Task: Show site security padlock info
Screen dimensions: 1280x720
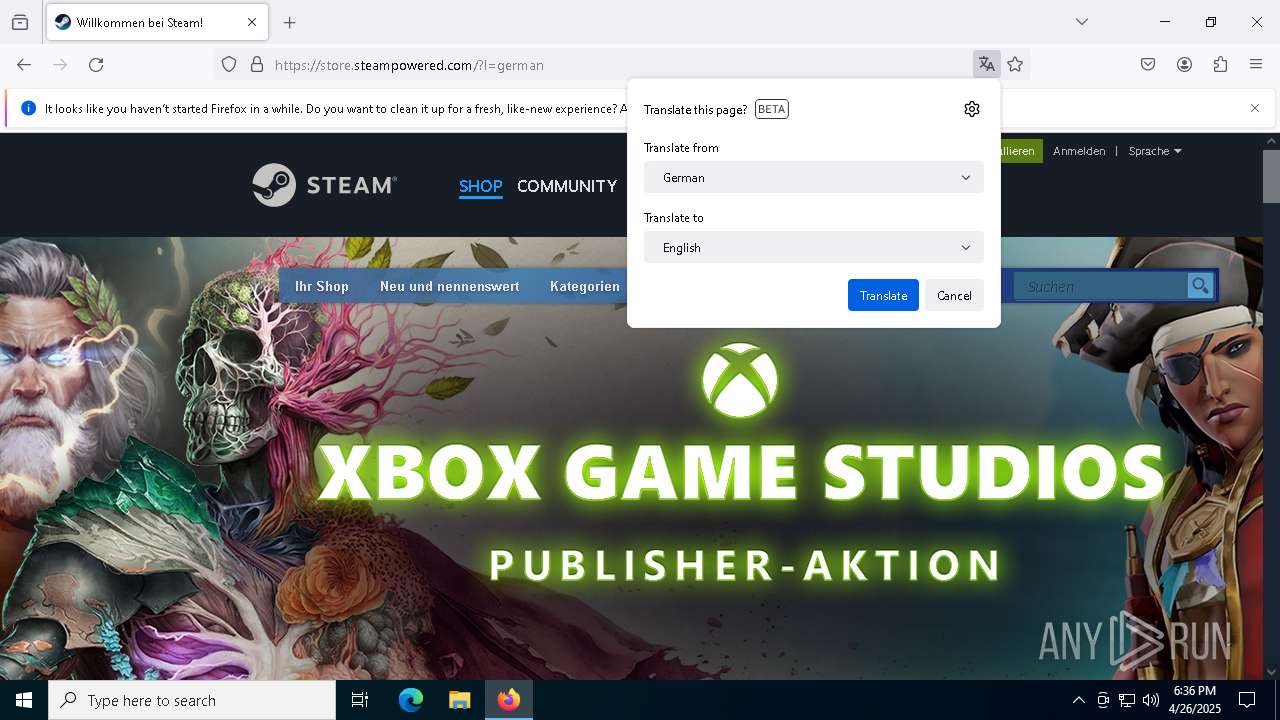Action: coord(257,65)
